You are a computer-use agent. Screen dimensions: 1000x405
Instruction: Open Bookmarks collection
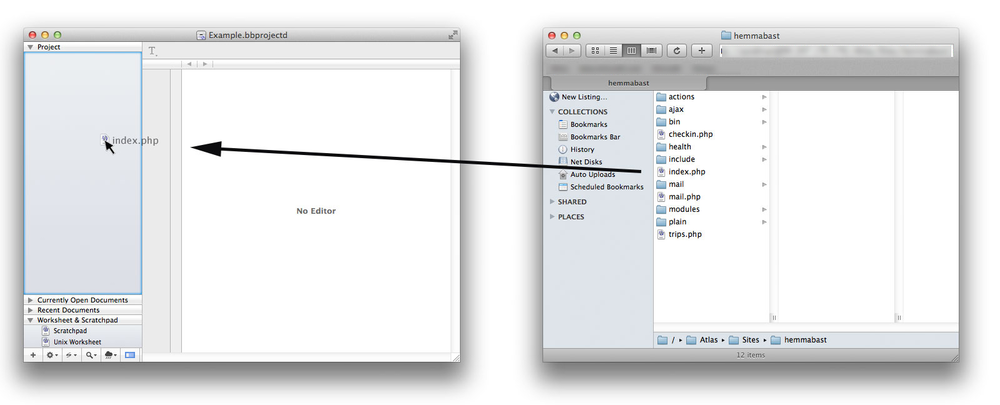(582, 124)
